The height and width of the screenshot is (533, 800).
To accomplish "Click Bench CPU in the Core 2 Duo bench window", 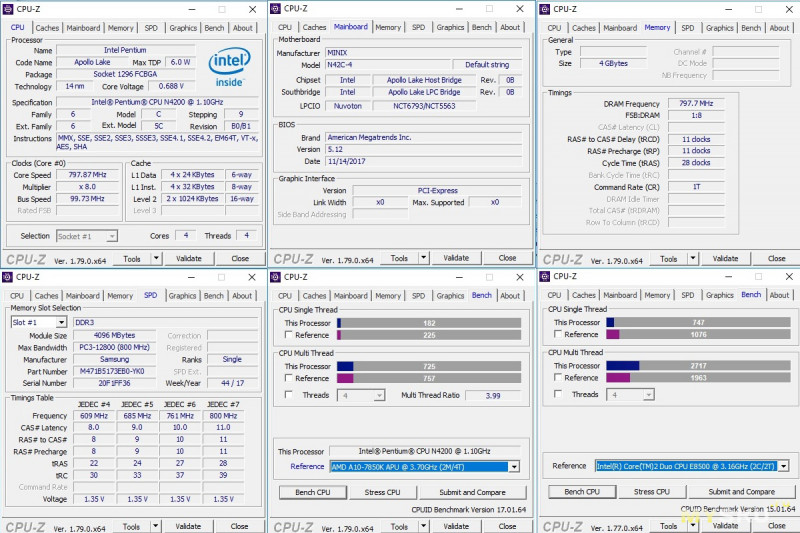I will [x=582, y=492].
